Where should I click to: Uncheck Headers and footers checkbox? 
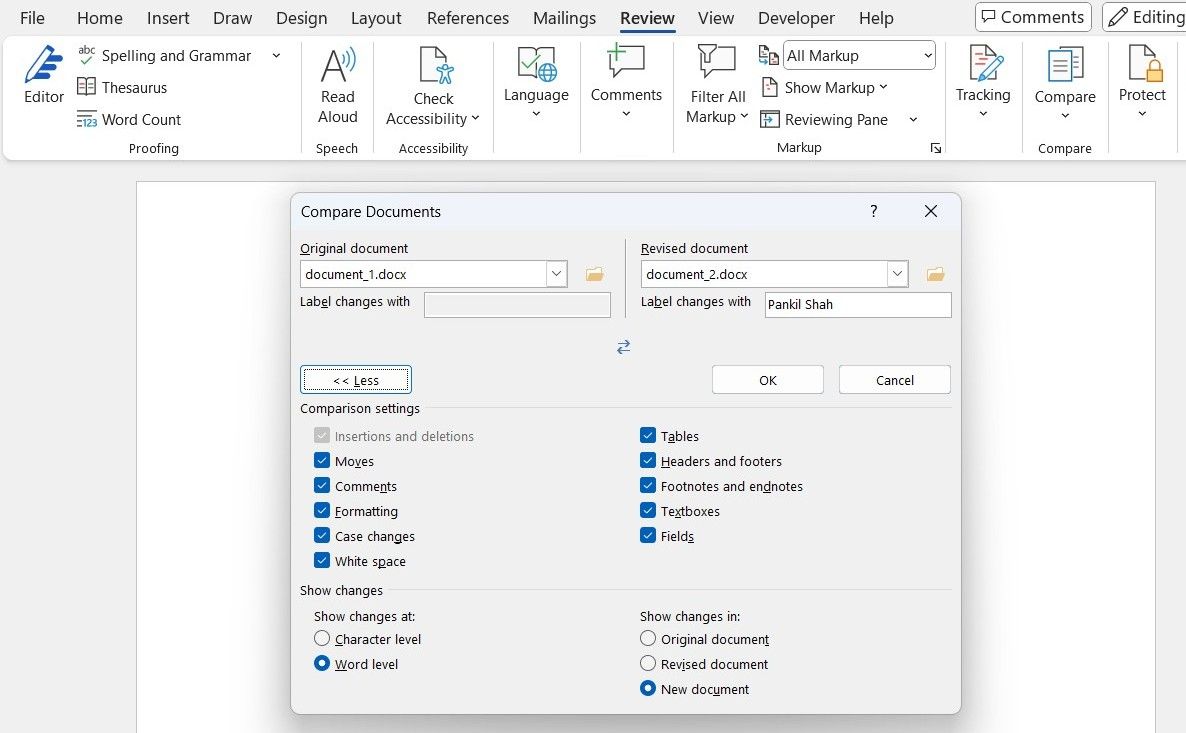click(x=647, y=460)
